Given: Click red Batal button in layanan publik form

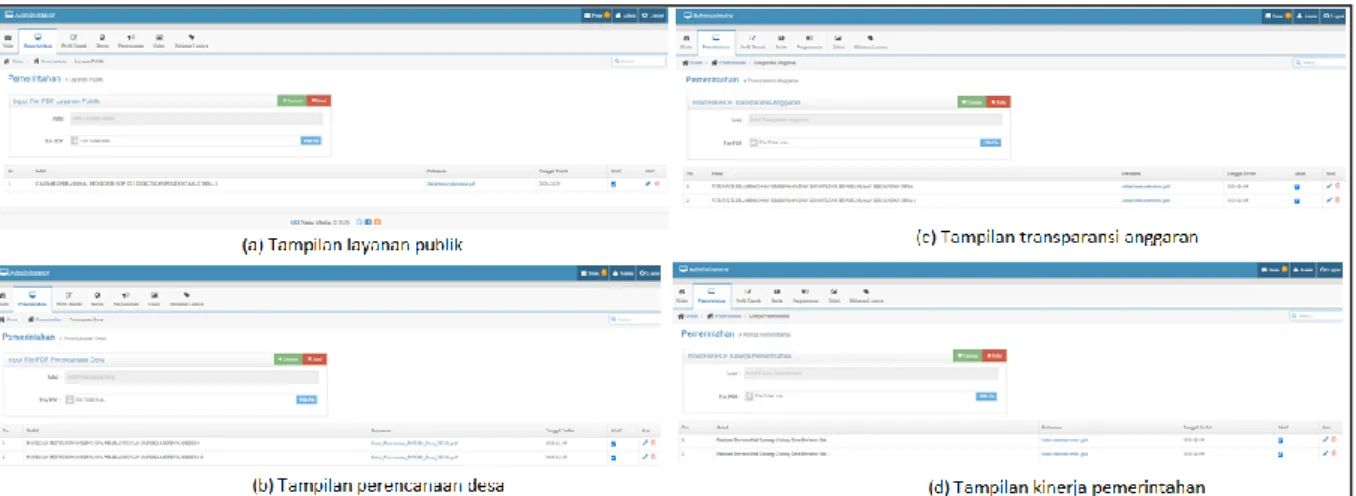Looking at the screenshot, I should (318, 101).
